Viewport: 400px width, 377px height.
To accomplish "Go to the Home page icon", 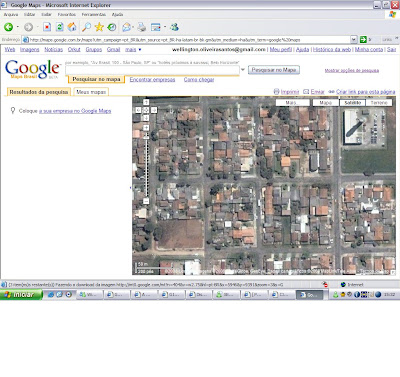I will pyautogui.click(x=72, y=27).
